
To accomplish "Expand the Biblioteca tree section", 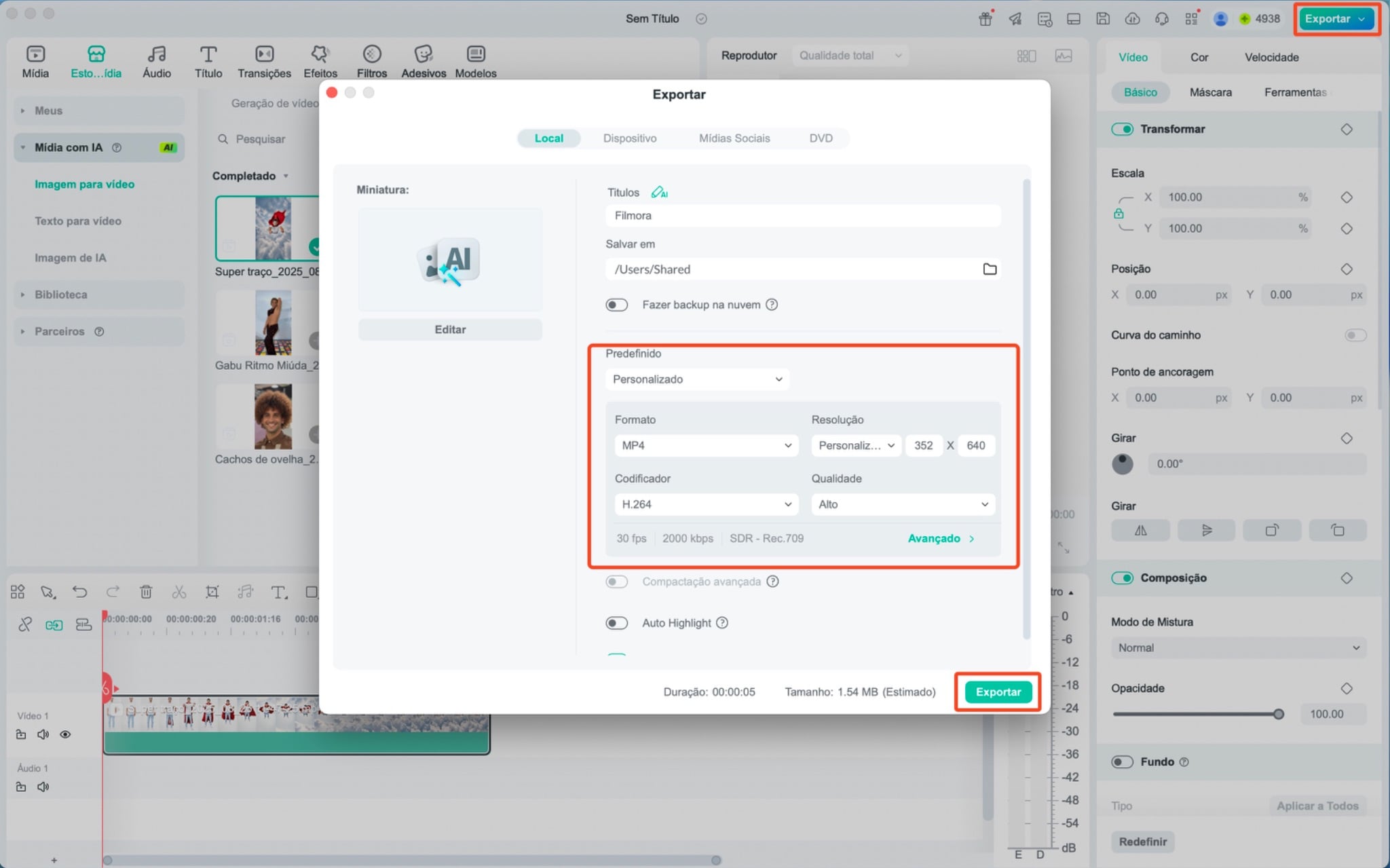I will [98, 295].
